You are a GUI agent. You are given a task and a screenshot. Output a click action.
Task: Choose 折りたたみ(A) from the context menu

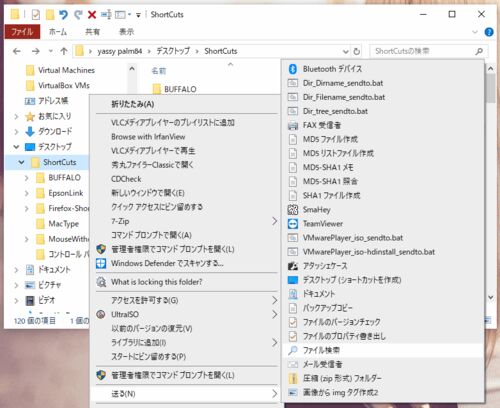coord(187,104)
